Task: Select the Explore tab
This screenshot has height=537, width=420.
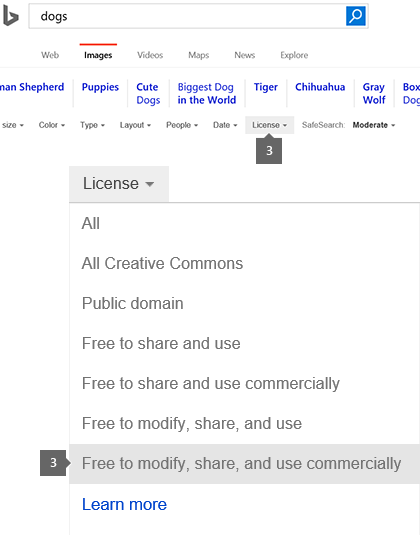Action: 294,55
